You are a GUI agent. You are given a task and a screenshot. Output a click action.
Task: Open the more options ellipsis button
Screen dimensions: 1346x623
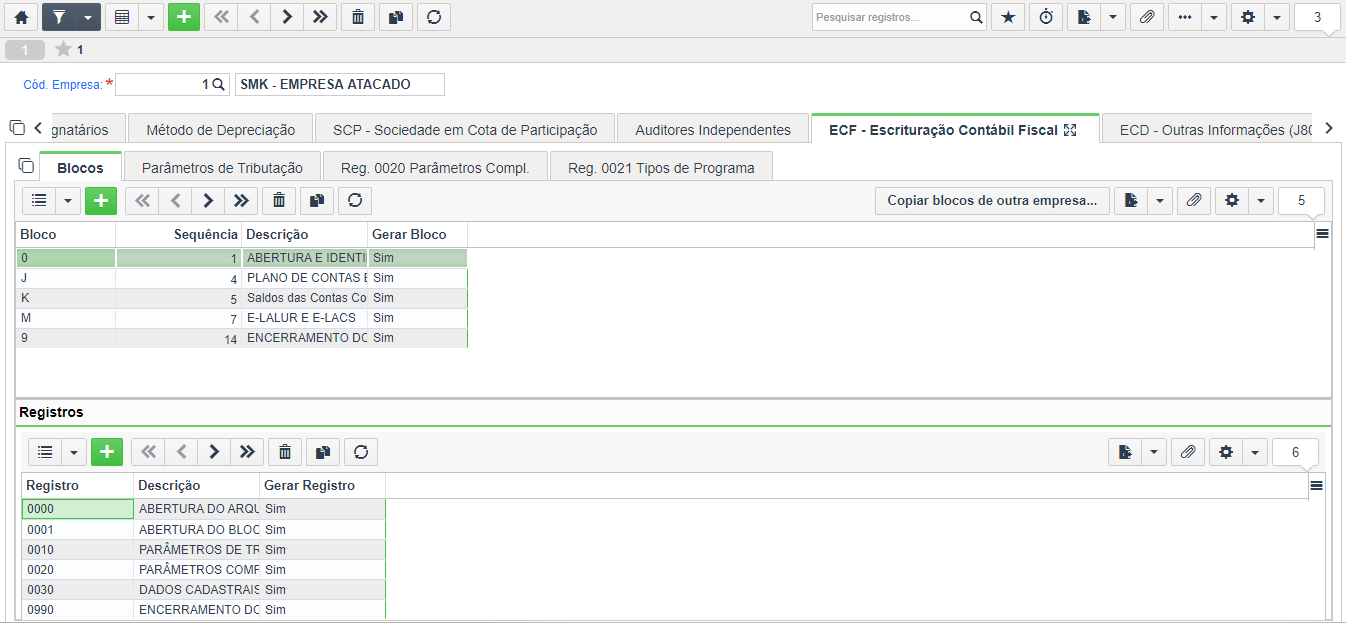(x=1186, y=17)
